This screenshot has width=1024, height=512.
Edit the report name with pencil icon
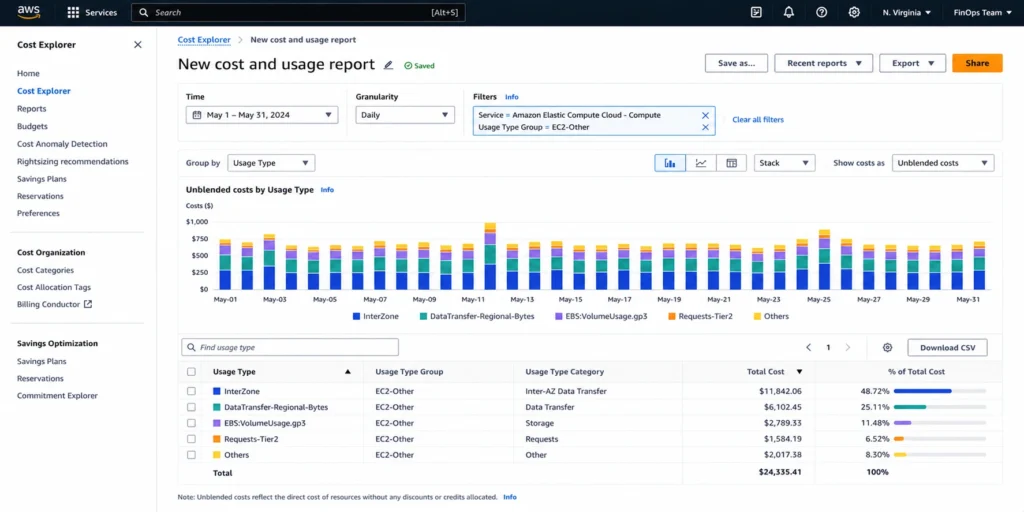click(389, 65)
